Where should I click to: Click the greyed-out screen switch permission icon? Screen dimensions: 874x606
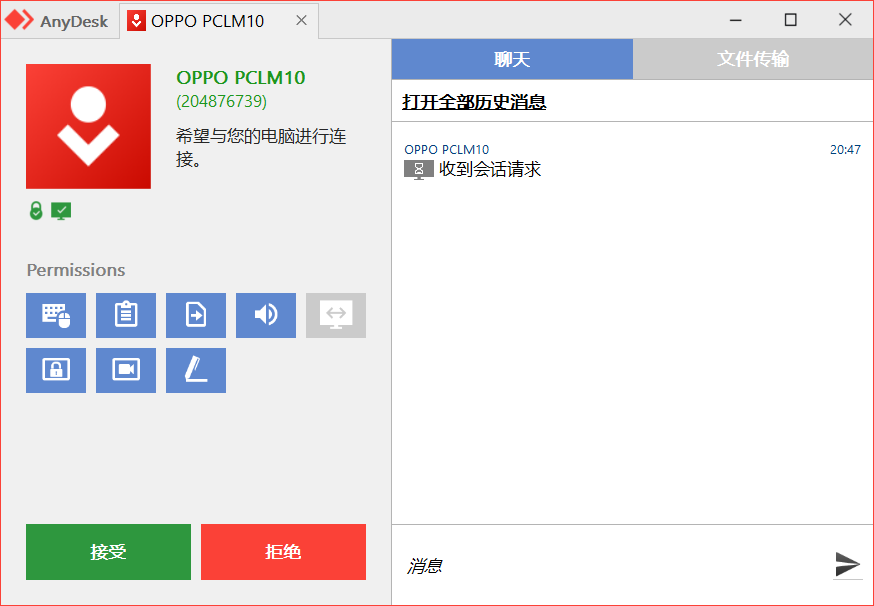tap(336, 315)
